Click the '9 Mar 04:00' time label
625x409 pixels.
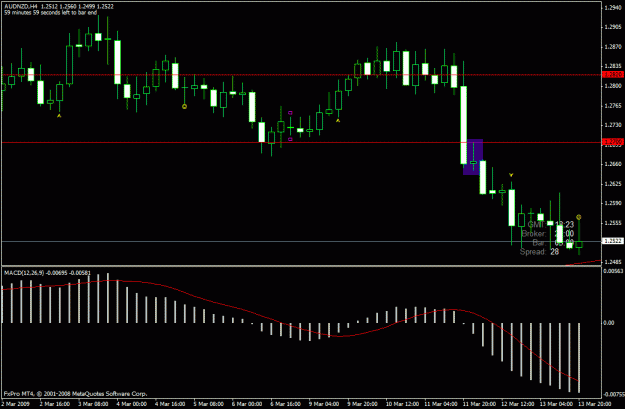click(x=324, y=404)
